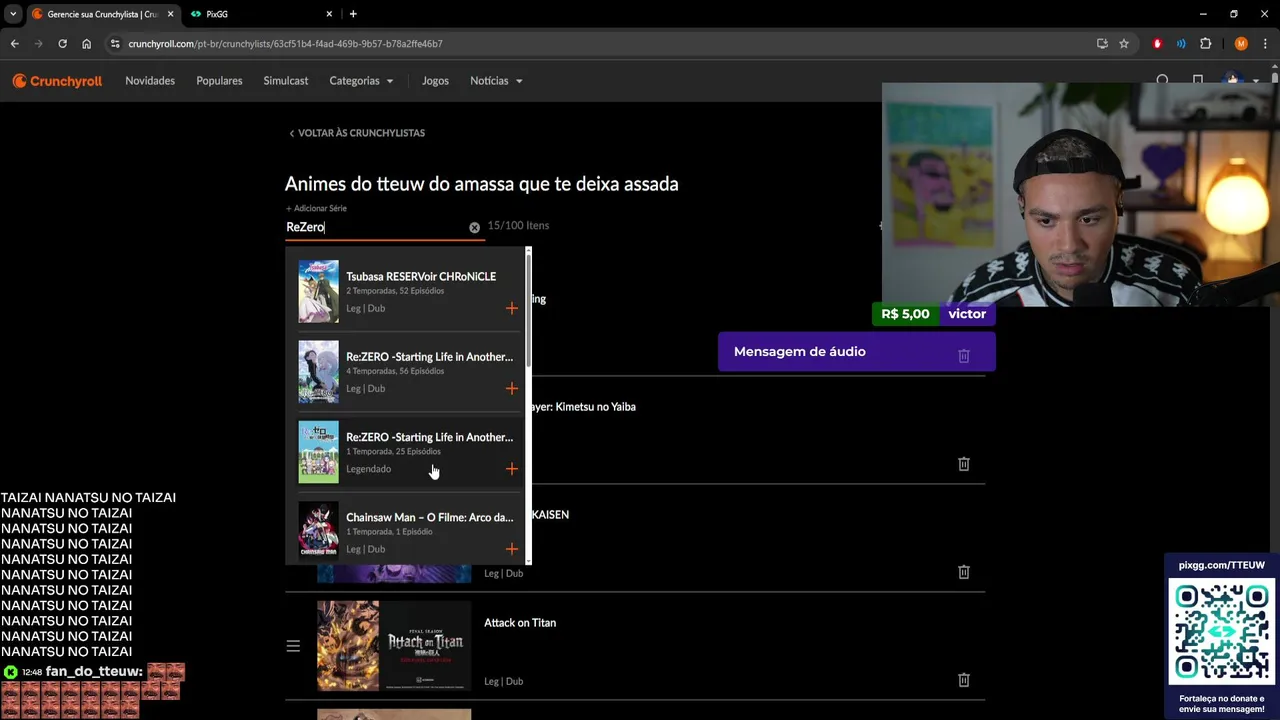Screen dimensions: 1280x720
Task: Clear the ReZero search text
Action: coord(474,227)
